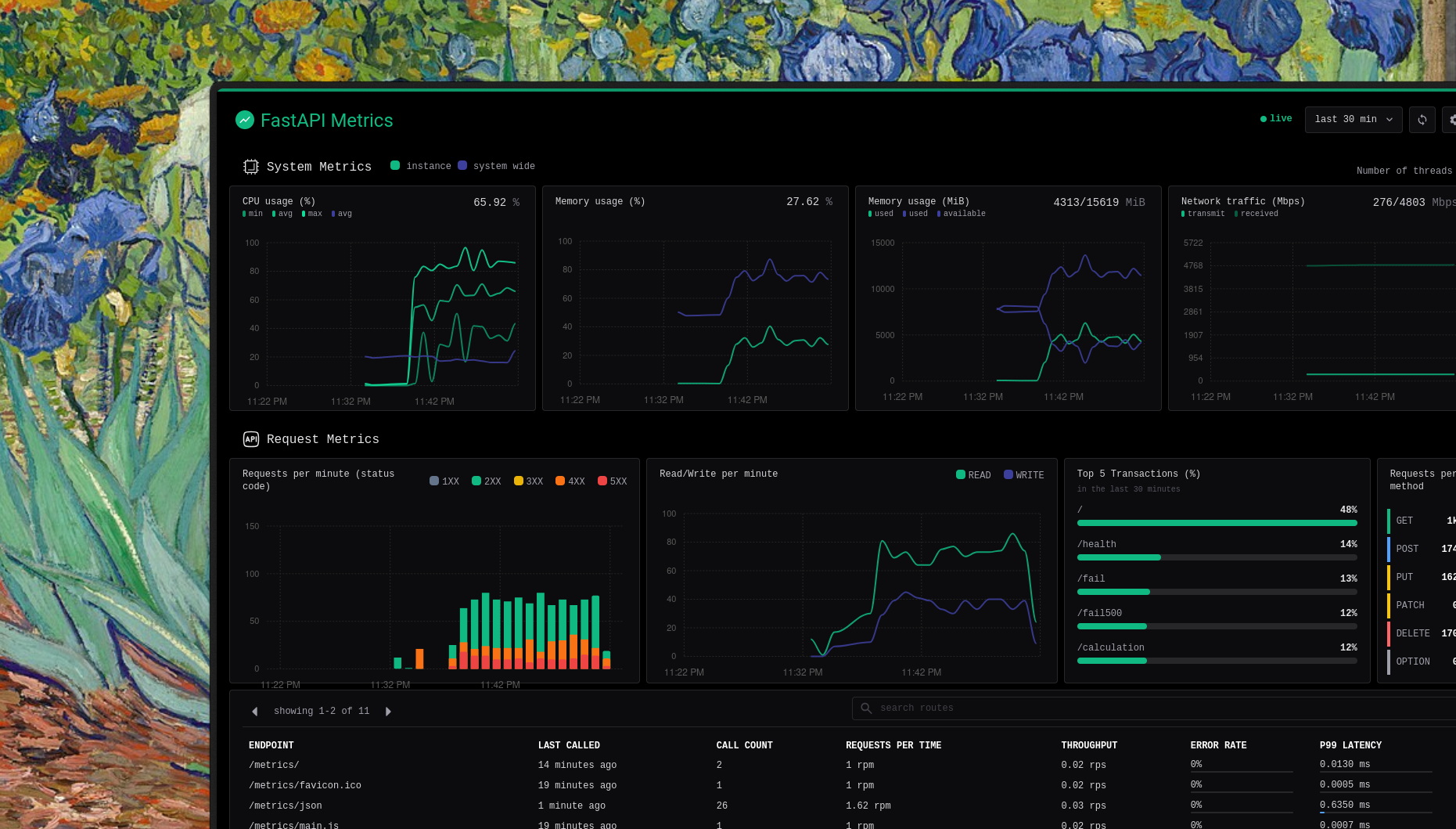Click the 4313/15619 MiB memory value
The height and width of the screenshot is (829, 1456).
pos(1099,203)
